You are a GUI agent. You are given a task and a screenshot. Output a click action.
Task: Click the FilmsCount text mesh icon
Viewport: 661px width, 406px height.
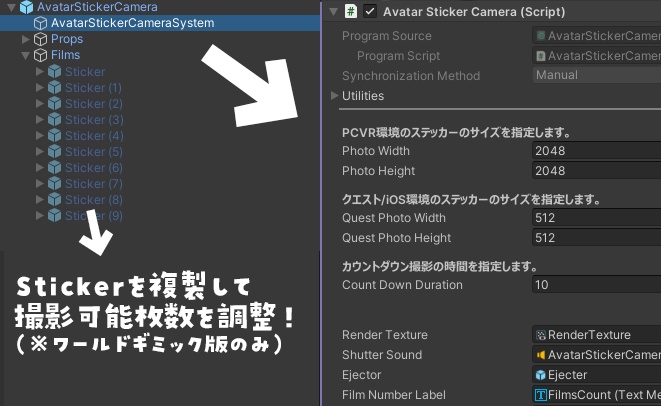541,395
